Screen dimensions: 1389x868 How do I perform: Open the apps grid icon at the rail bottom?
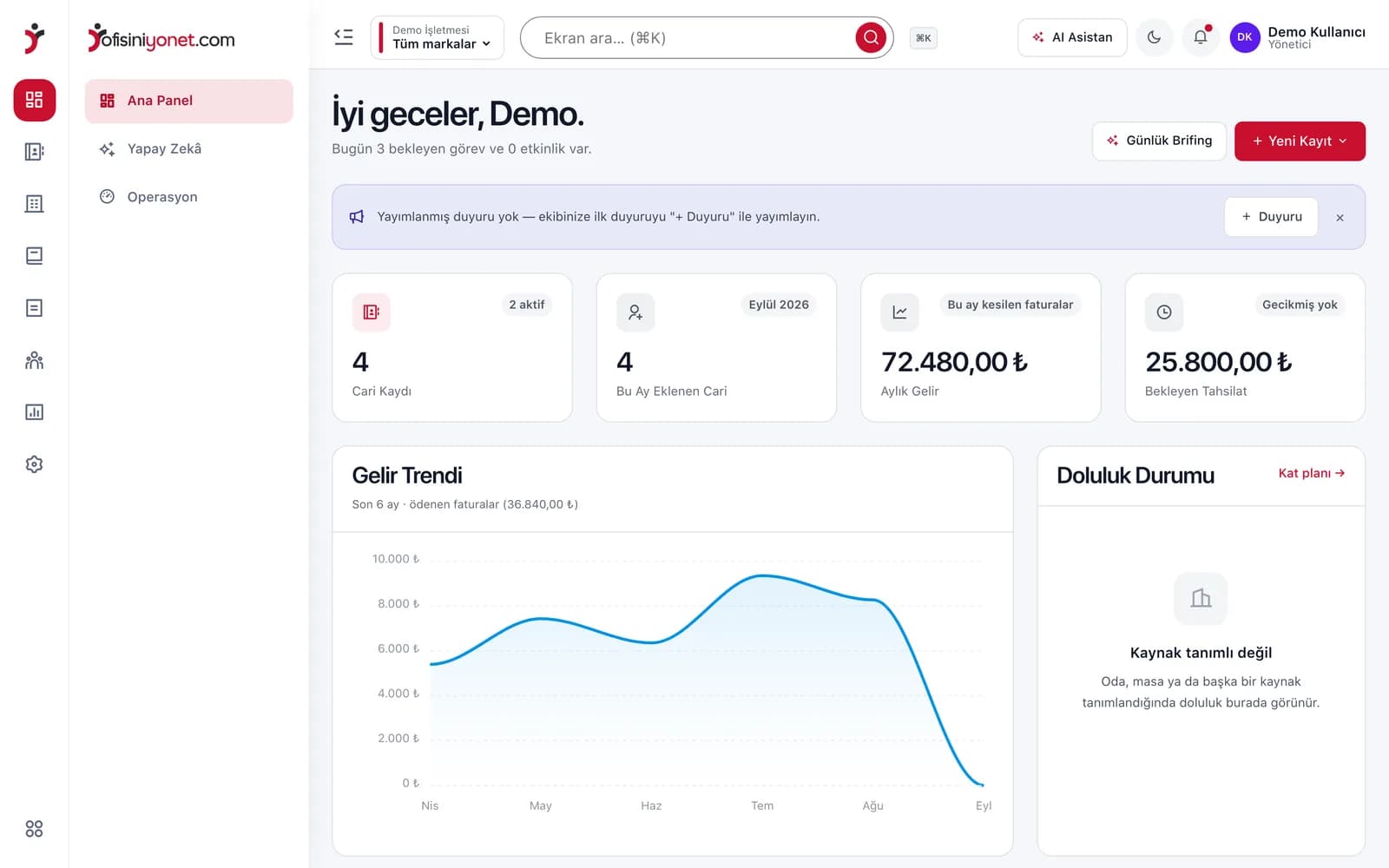(x=35, y=829)
